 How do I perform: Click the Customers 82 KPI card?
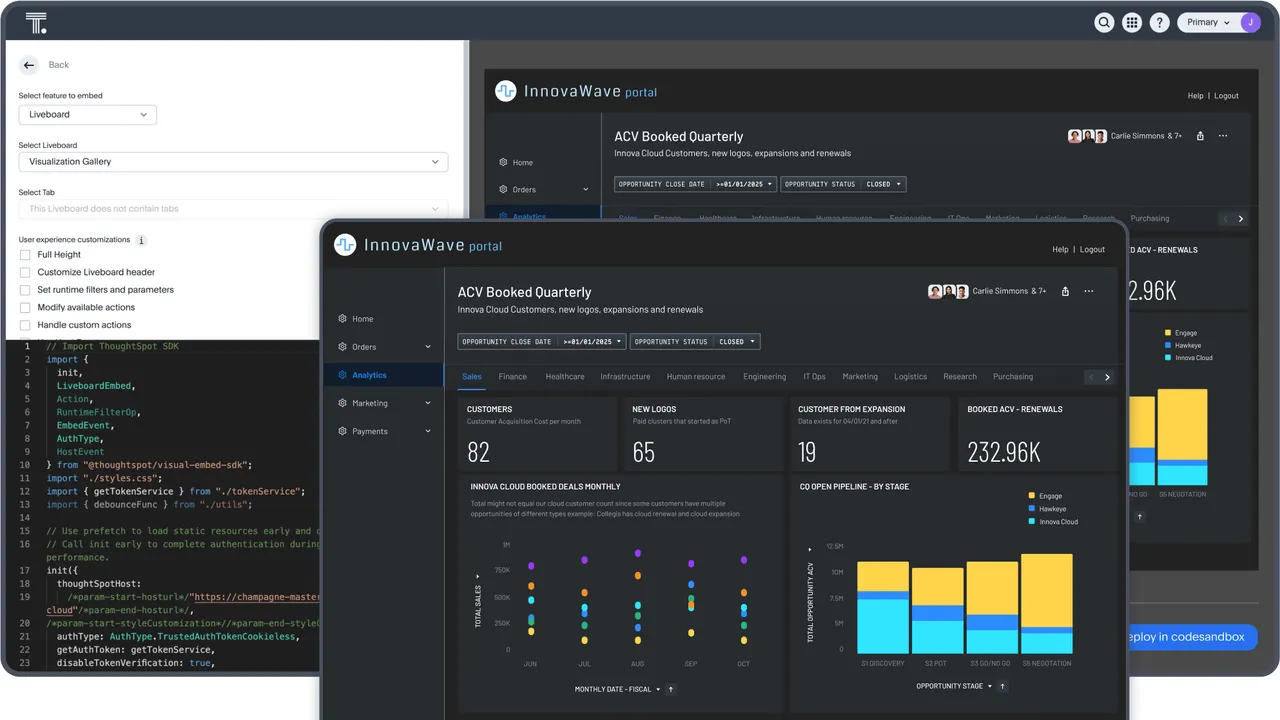click(538, 434)
